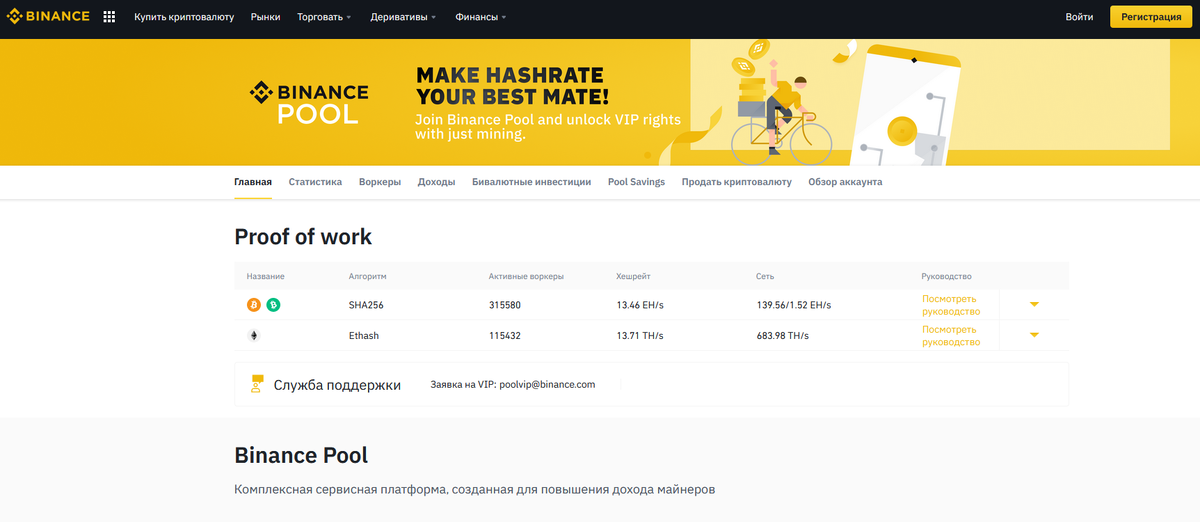Open Посмотреть руководство for Ethash
Screen dimensions: 1200x522
click(951, 335)
